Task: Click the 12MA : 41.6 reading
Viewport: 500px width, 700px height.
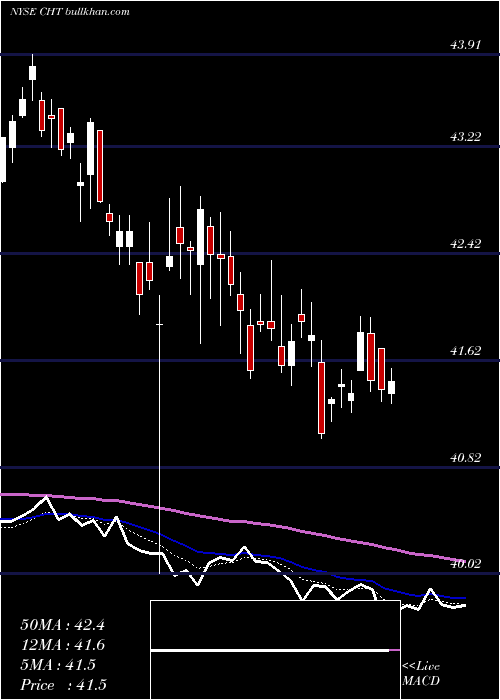Action: pos(62,645)
